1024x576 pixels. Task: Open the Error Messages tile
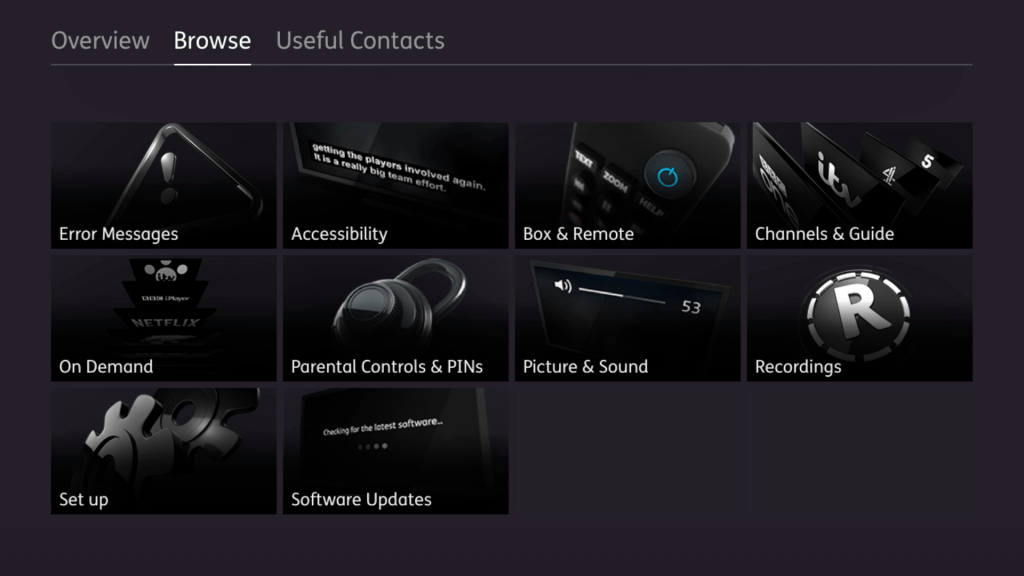coord(163,185)
